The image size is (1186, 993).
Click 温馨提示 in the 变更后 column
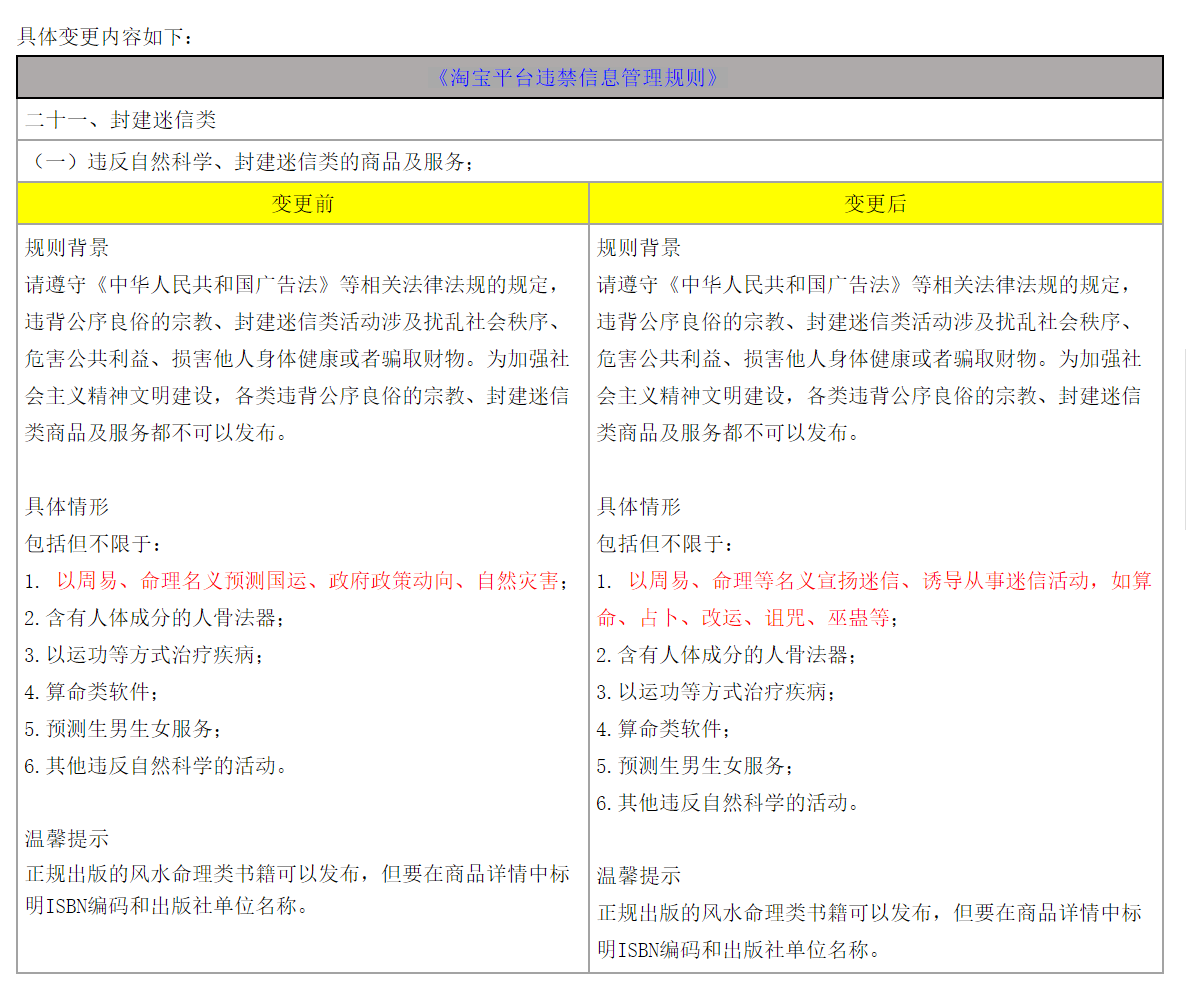click(638, 875)
